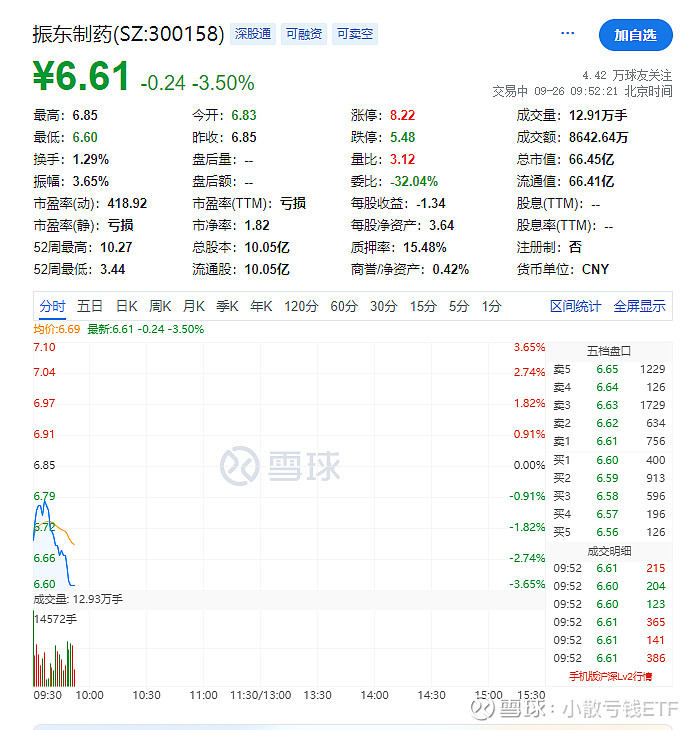
Task: Click the 买3 order row at 6.58
Action: 609,496
